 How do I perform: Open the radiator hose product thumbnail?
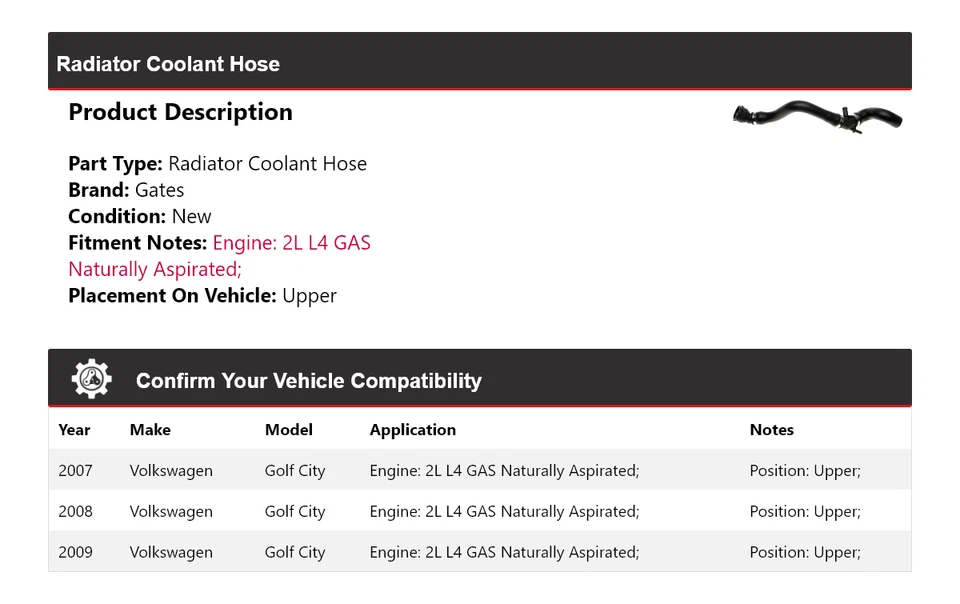817,116
